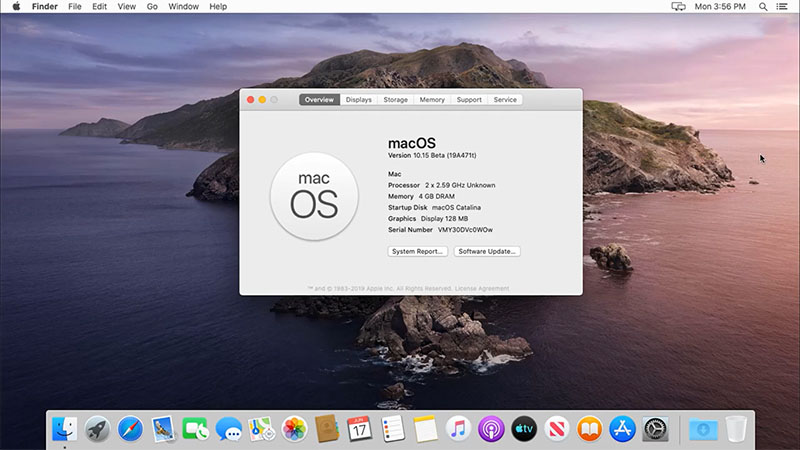Open Calendar icon showing 17

tap(360, 429)
